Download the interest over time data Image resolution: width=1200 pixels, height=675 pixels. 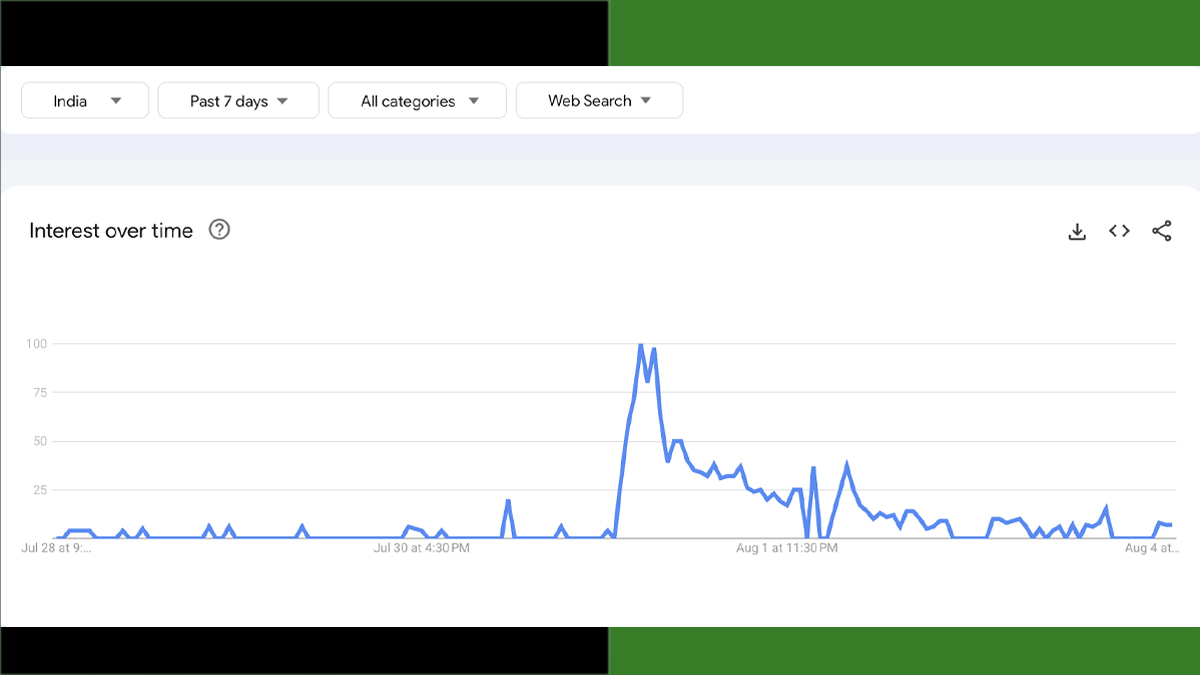click(x=1077, y=232)
